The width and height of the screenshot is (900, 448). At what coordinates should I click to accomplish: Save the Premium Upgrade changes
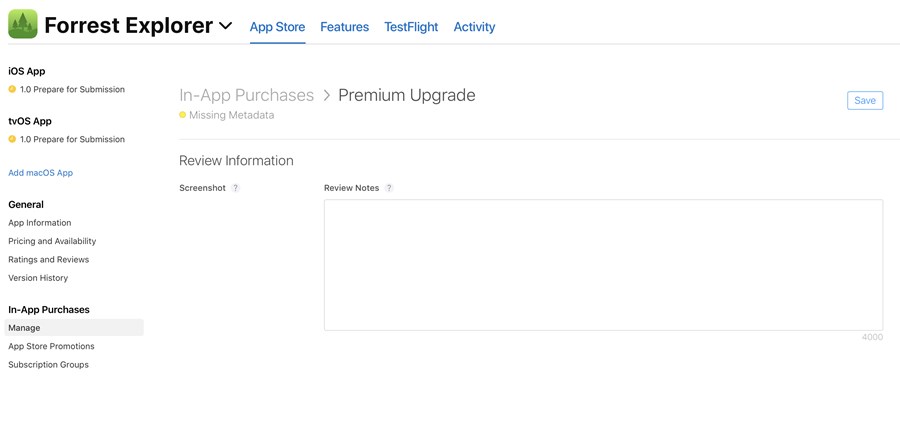point(865,100)
